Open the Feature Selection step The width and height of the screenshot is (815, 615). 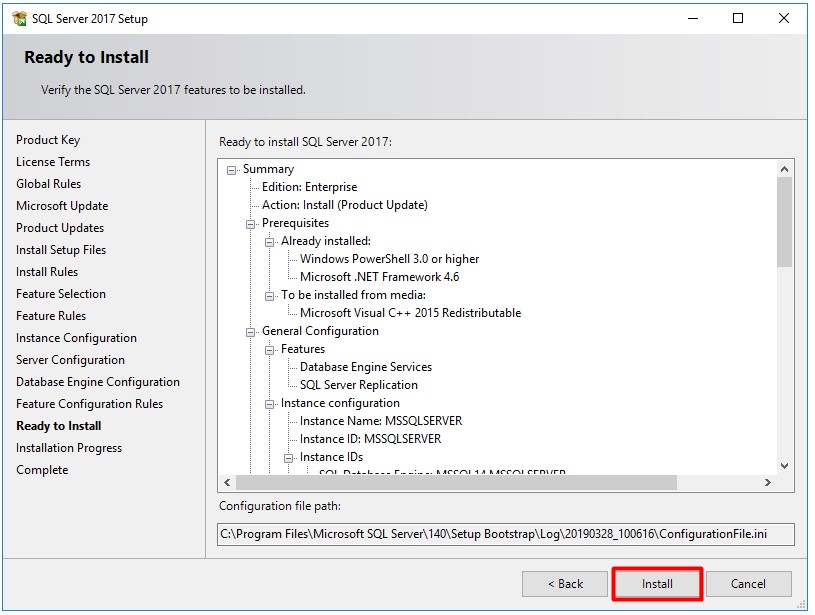[60, 294]
